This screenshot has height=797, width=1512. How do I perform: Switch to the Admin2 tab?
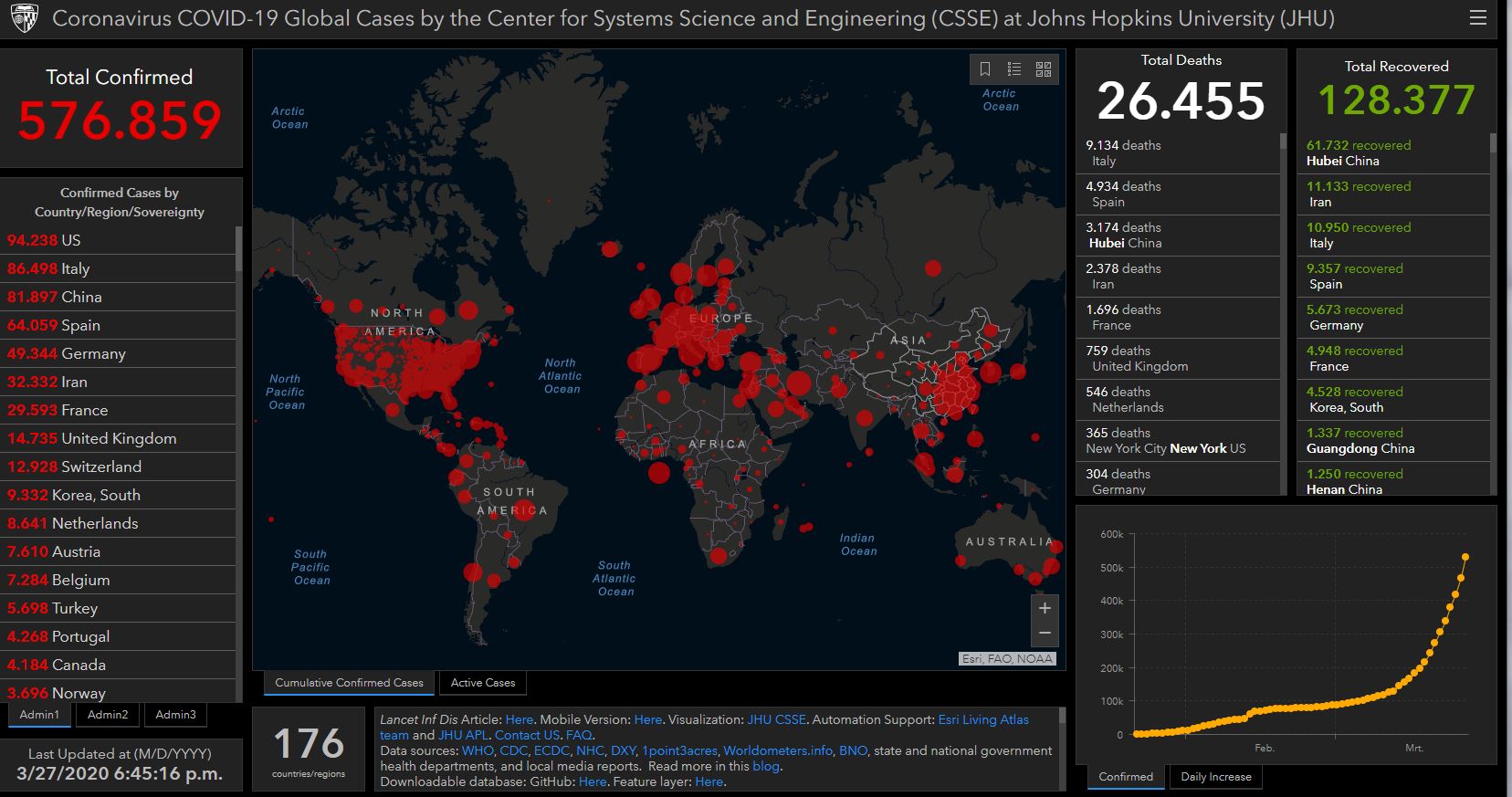[x=108, y=715]
